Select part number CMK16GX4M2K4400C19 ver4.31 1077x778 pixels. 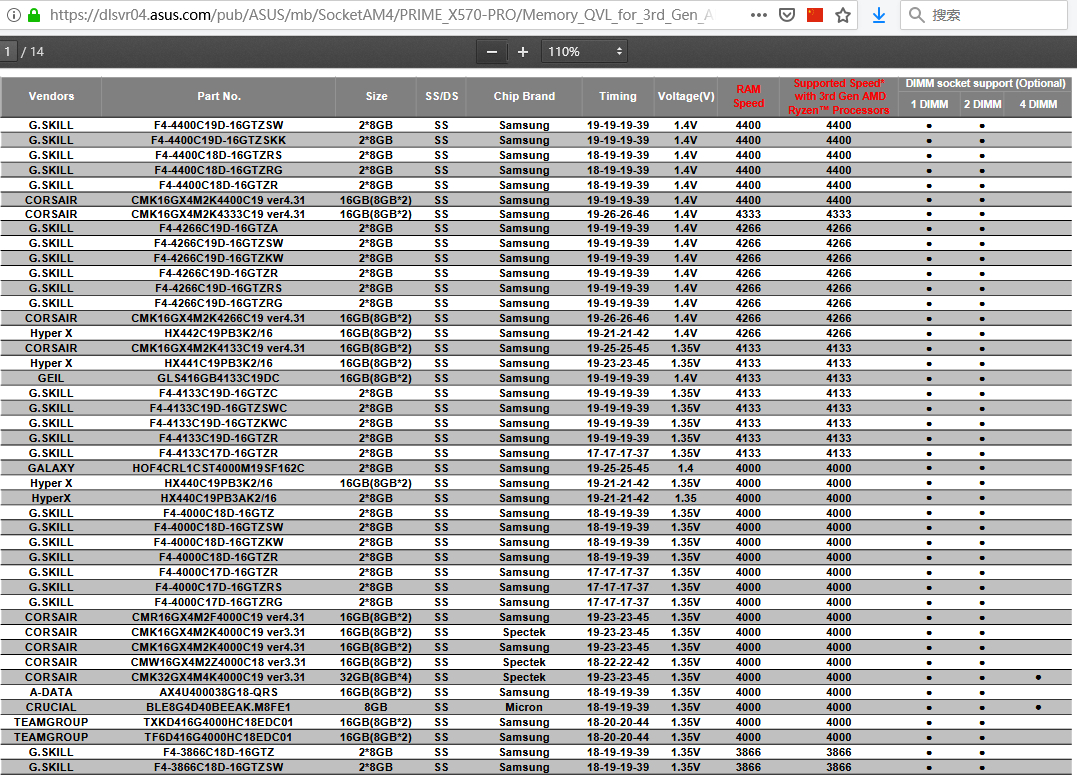[x=218, y=200]
